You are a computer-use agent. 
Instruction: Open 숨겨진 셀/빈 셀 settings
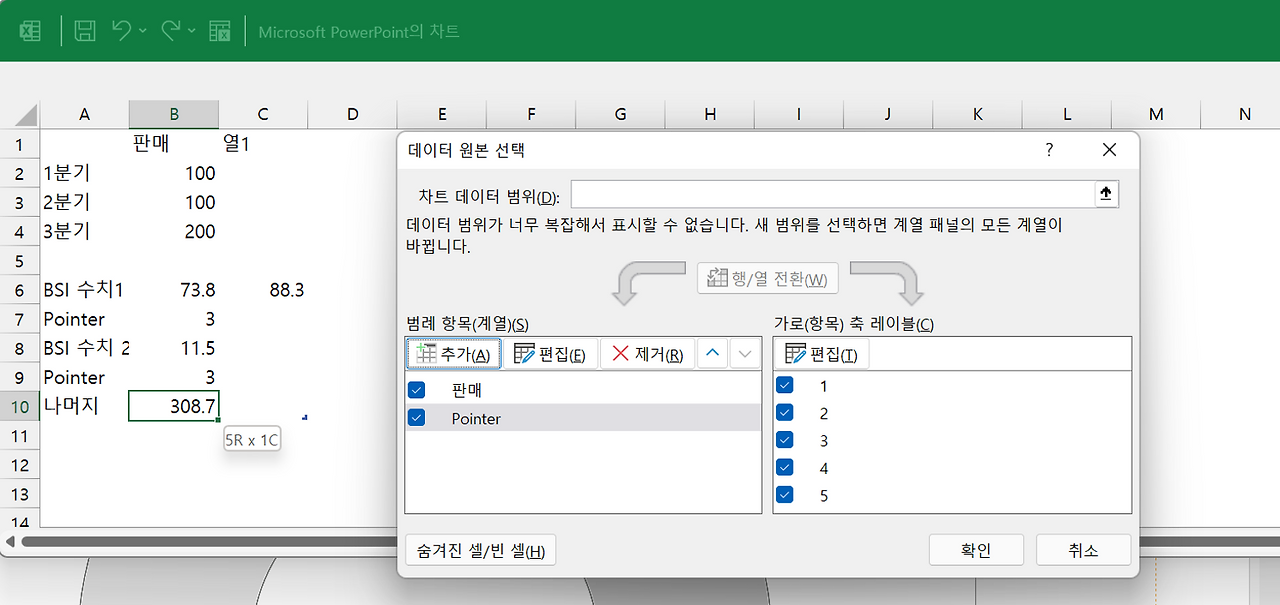click(x=480, y=551)
